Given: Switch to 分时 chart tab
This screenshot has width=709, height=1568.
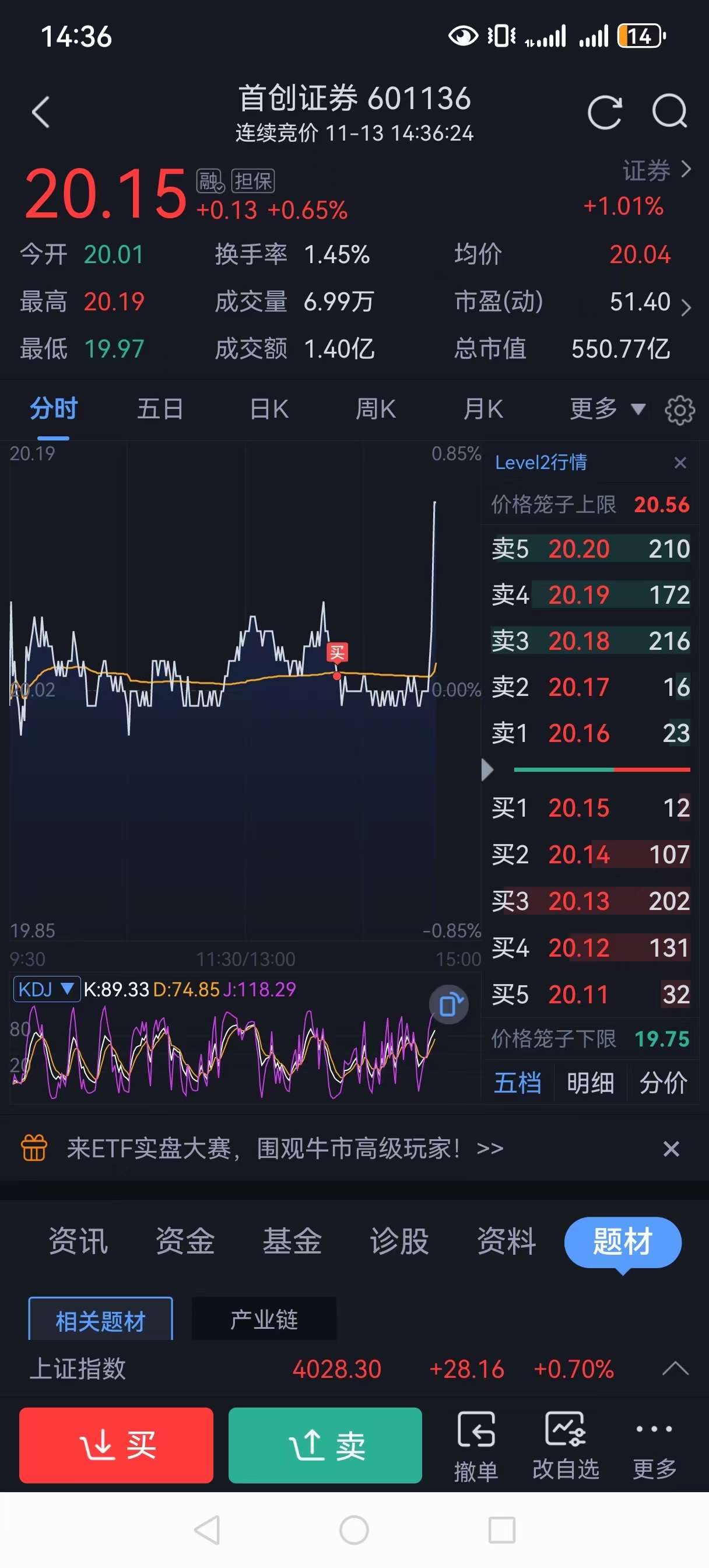Looking at the screenshot, I should click(54, 408).
